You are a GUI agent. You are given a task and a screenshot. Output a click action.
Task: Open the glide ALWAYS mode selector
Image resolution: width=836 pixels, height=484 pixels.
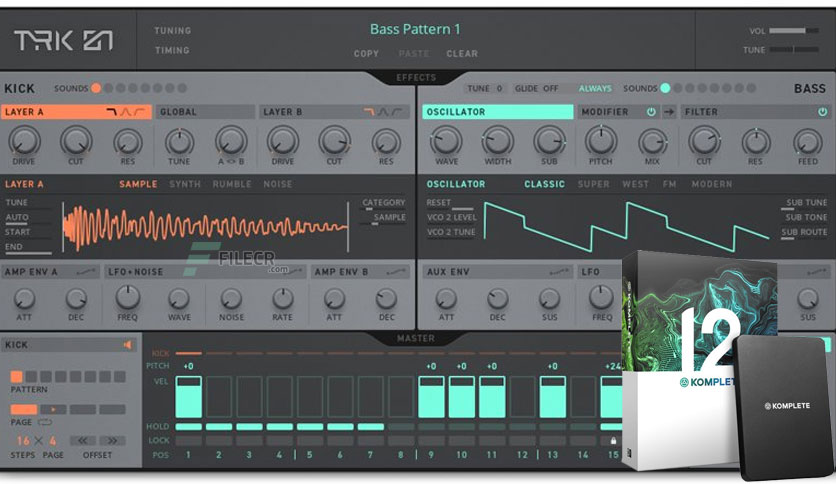(x=595, y=88)
